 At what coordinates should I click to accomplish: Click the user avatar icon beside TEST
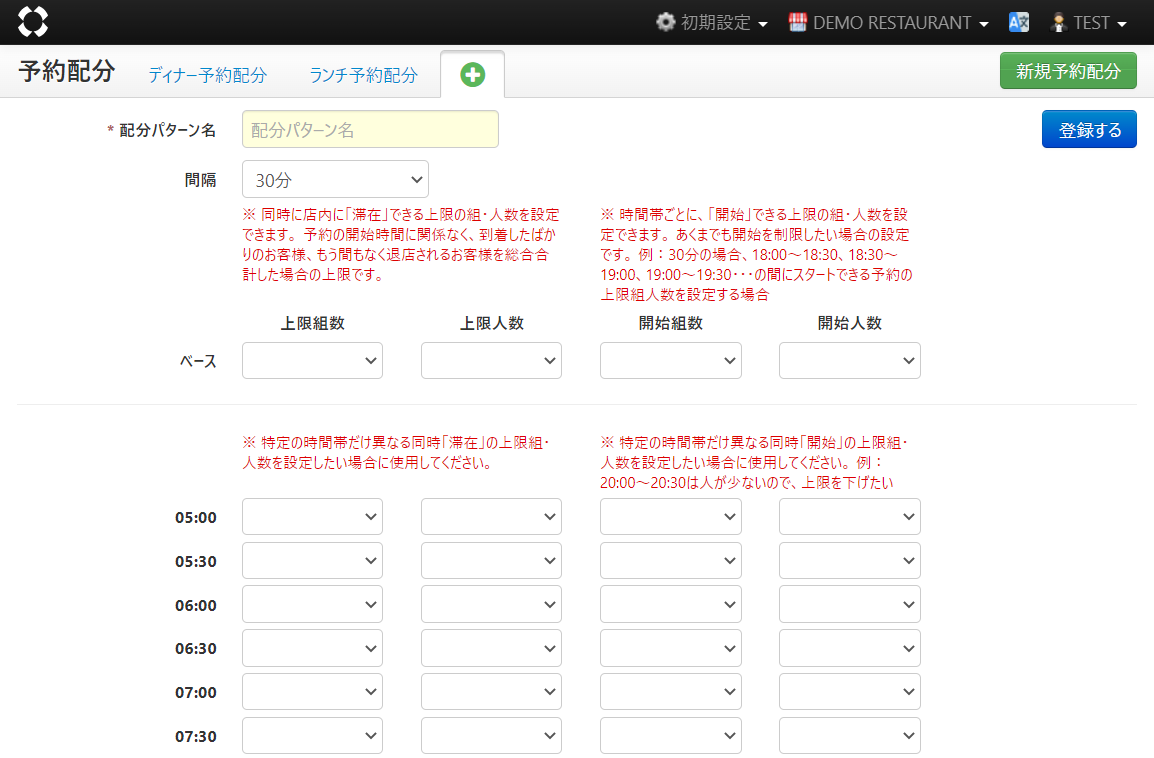coord(1059,22)
